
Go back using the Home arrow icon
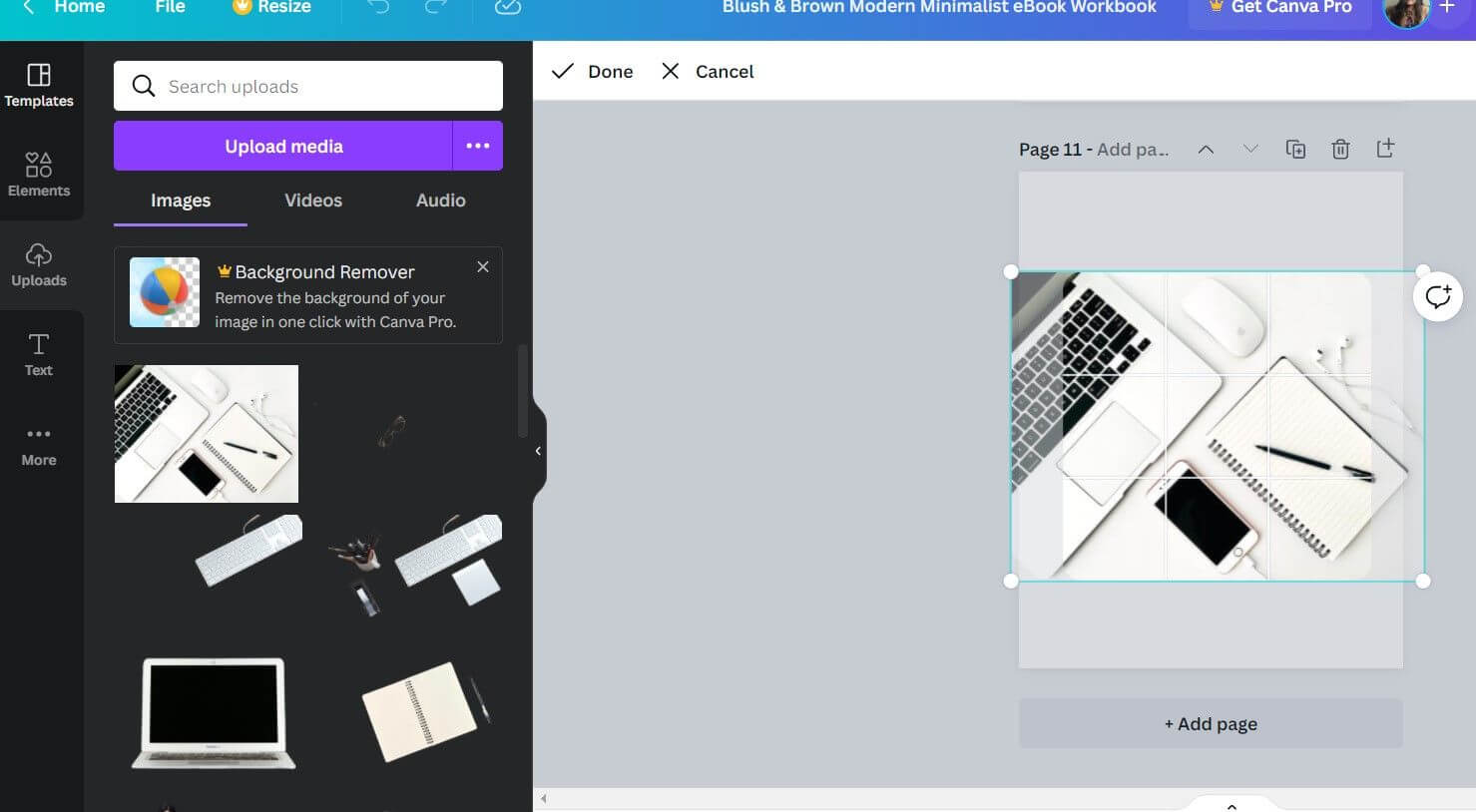29,7
